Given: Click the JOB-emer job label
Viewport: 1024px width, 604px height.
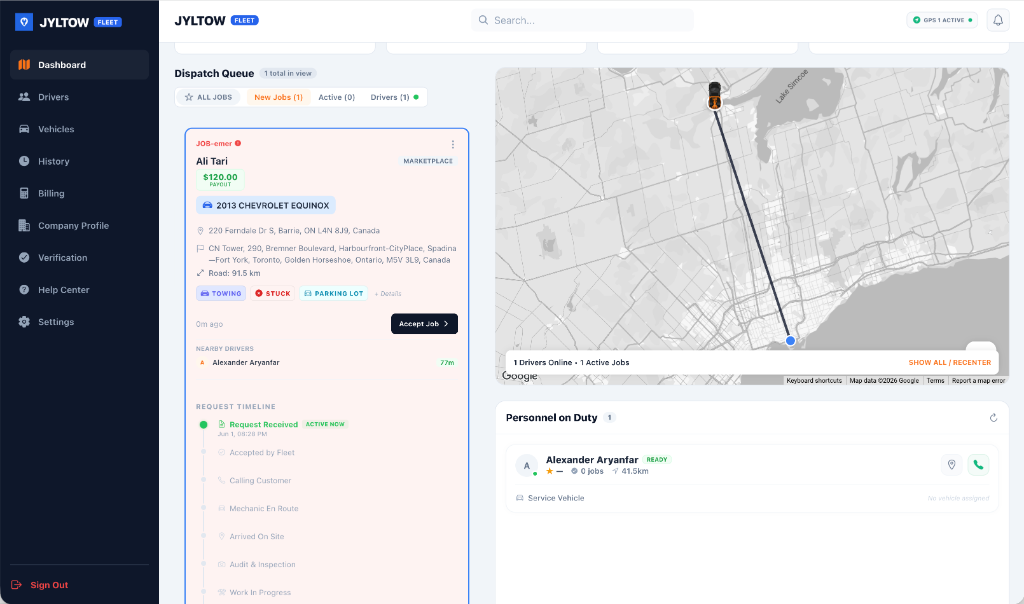Looking at the screenshot, I should 214,143.
